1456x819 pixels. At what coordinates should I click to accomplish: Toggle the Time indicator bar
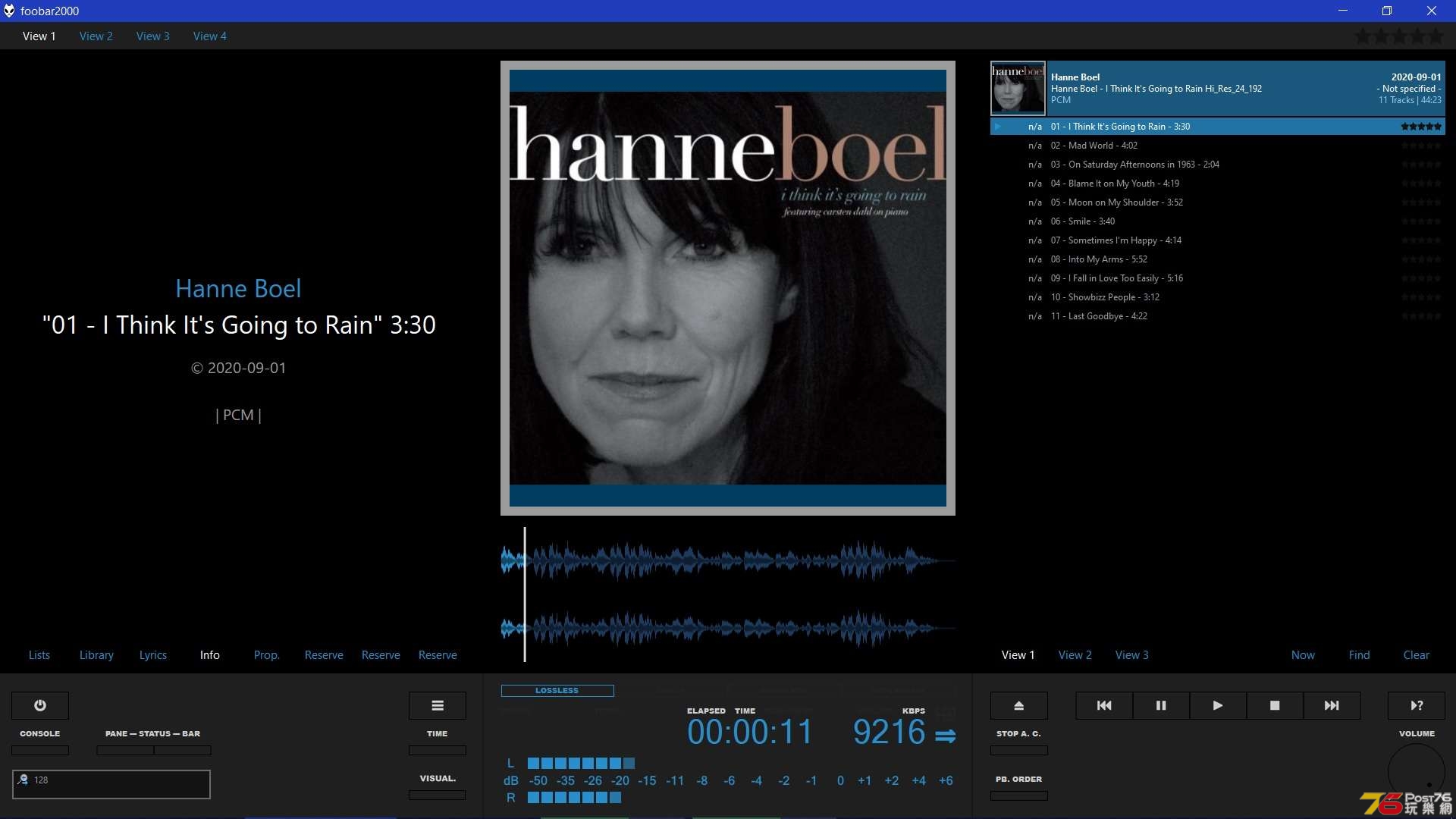coord(438,750)
